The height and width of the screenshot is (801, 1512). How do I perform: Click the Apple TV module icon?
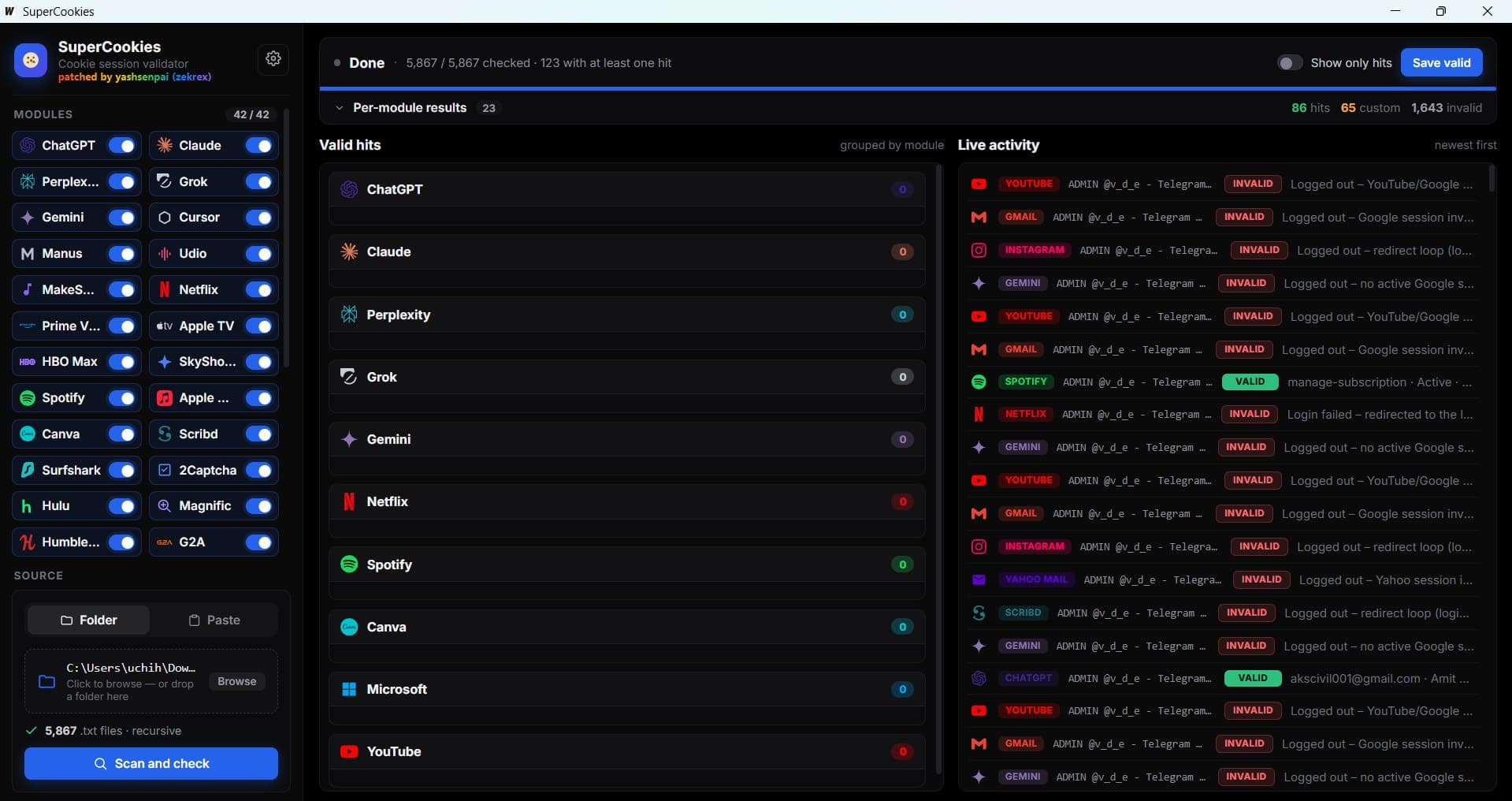click(x=165, y=326)
